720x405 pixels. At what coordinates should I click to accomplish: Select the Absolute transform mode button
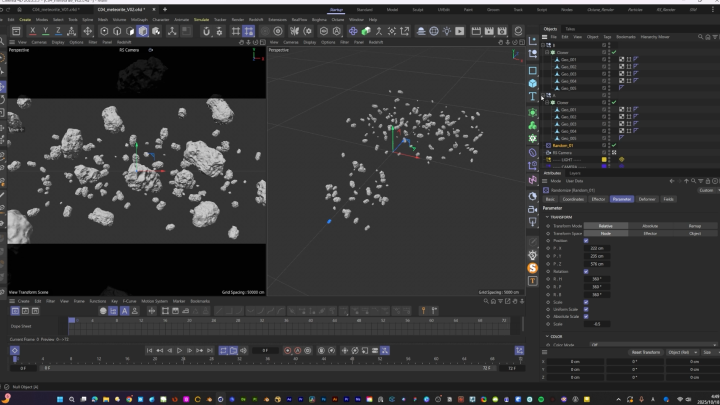tap(650, 226)
